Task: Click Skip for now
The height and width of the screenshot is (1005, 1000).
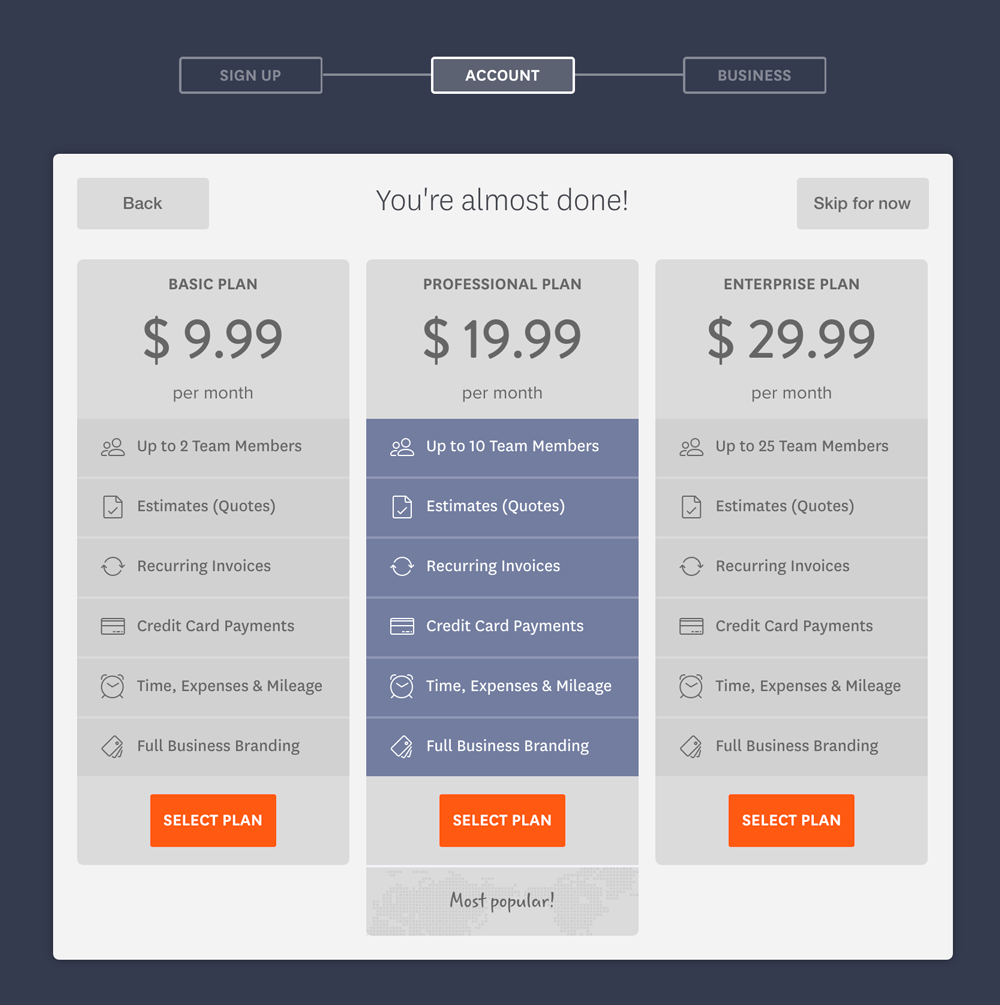Action: (x=862, y=203)
